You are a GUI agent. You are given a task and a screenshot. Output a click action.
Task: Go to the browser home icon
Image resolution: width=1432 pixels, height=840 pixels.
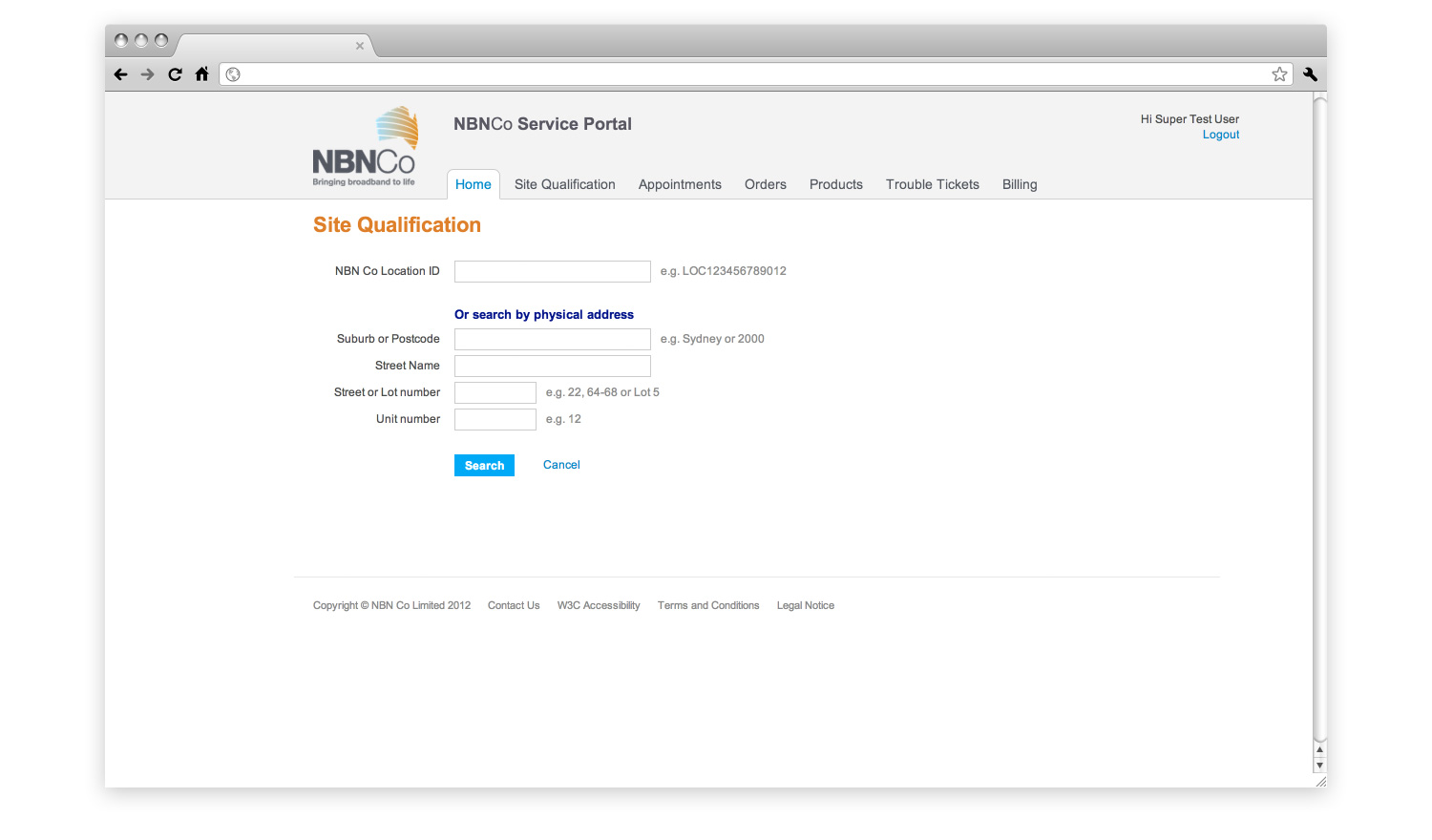[201, 73]
